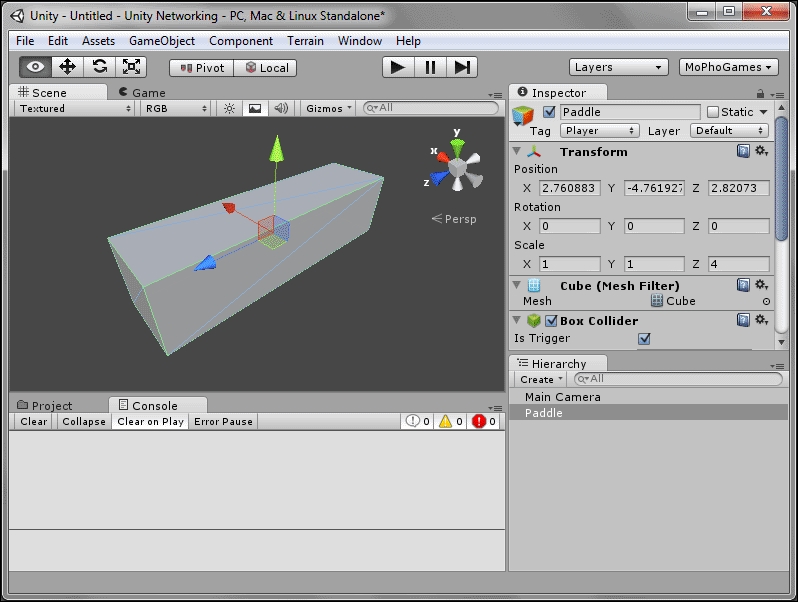
Task: Open Transform gear settings menu
Action: click(x=761, y=151)
